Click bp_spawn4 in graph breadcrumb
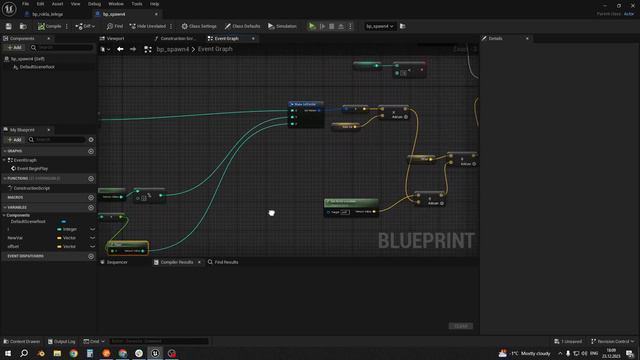 tap(173, 49)
